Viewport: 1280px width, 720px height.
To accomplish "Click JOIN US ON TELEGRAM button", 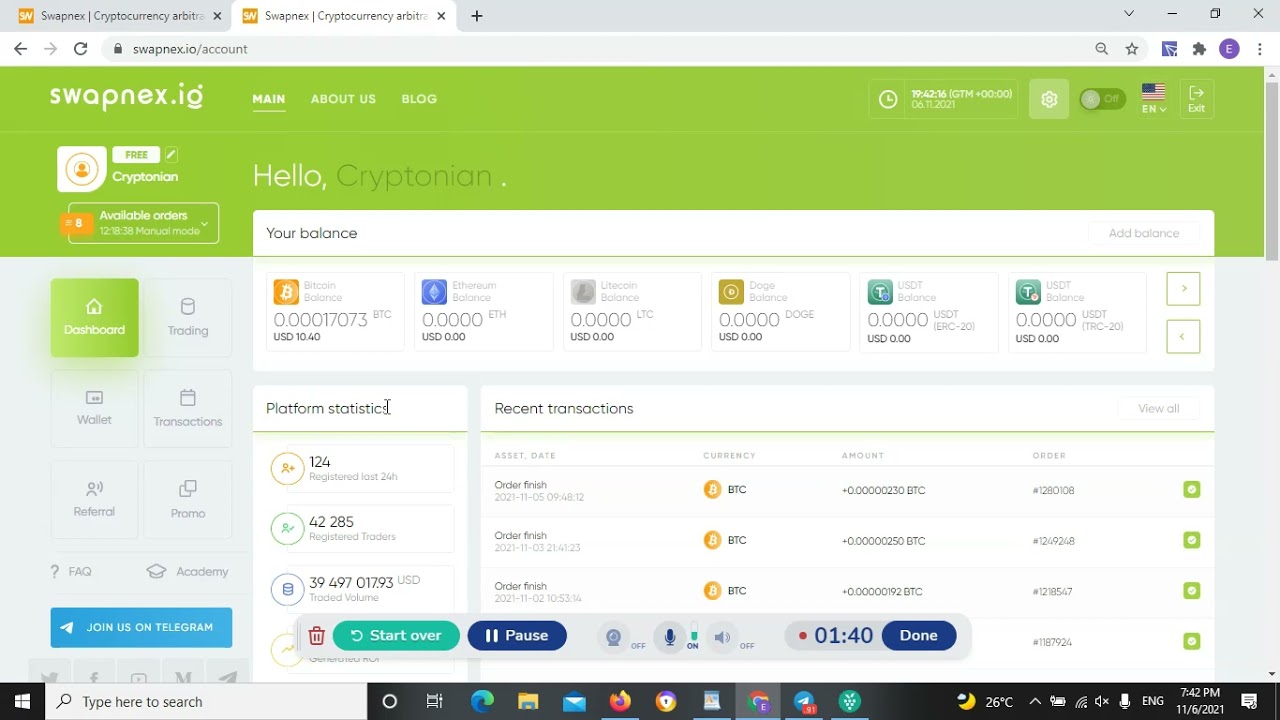I will 141,628.
